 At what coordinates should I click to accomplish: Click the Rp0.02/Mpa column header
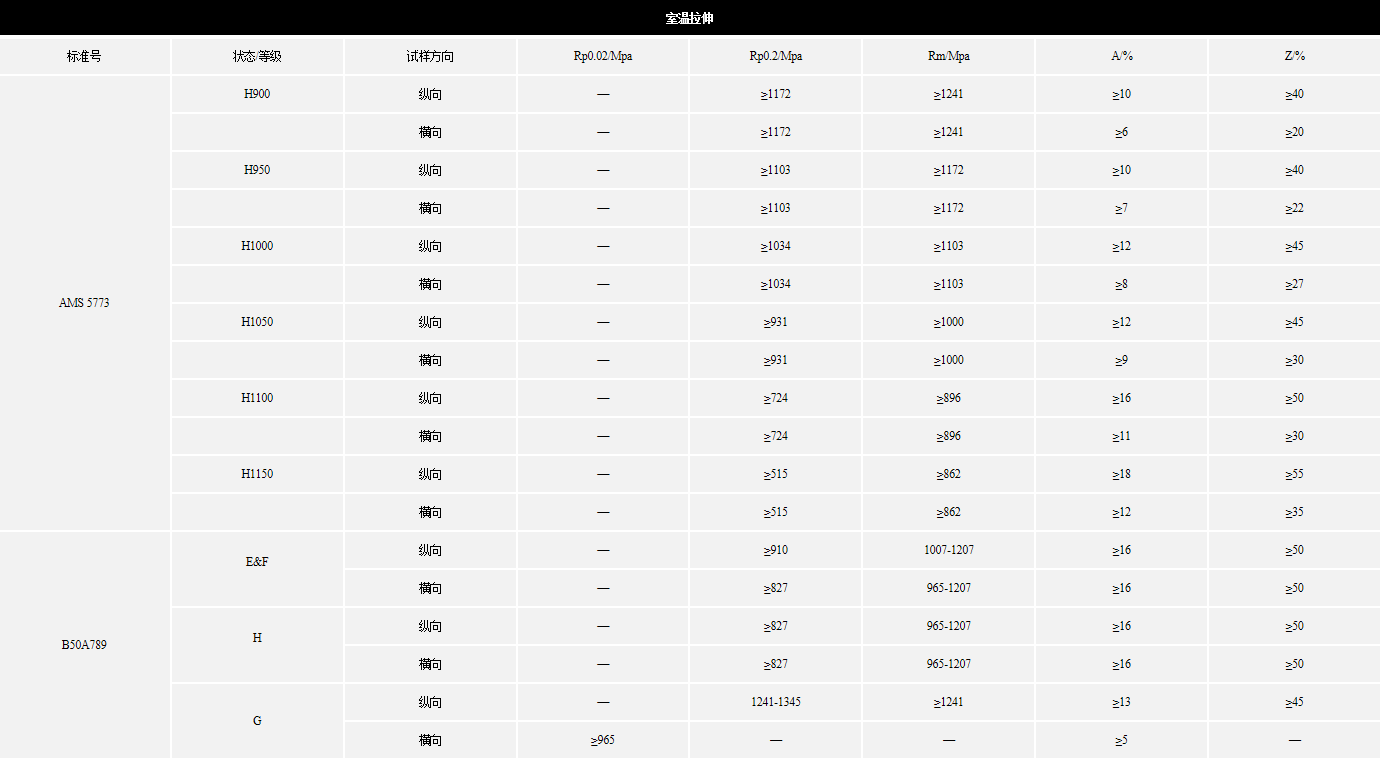[x=603, y=56]
